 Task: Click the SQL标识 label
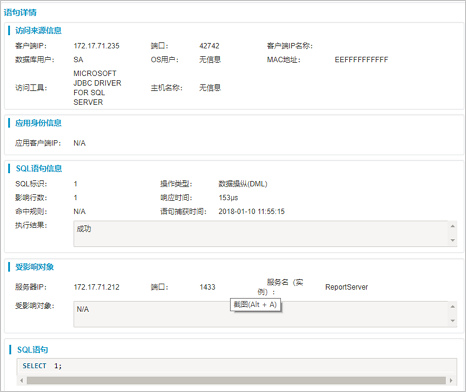[31, 184]
